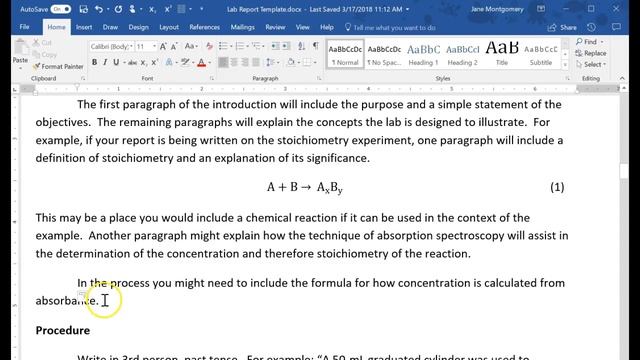The image size is (640, 360).
Task: Open the version history icon
Action: pyautogui.click(x=591, y=27)
